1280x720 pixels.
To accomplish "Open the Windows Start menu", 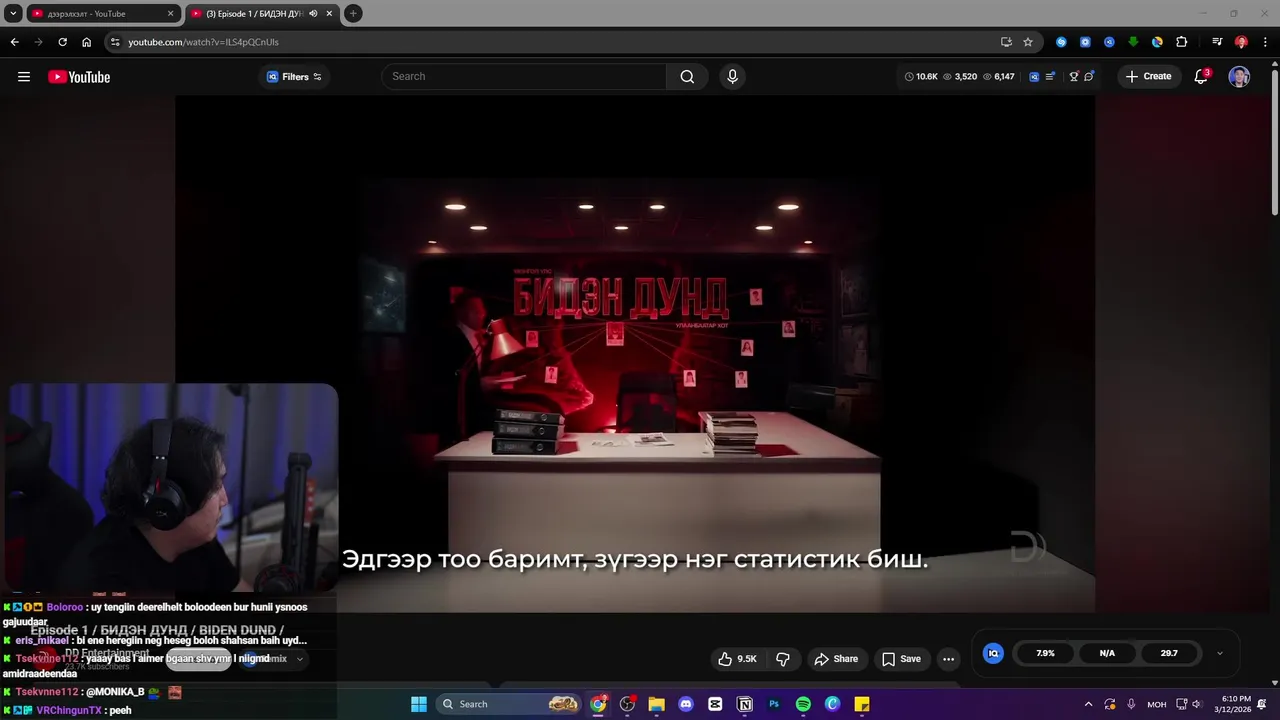I will pos(419,704).
